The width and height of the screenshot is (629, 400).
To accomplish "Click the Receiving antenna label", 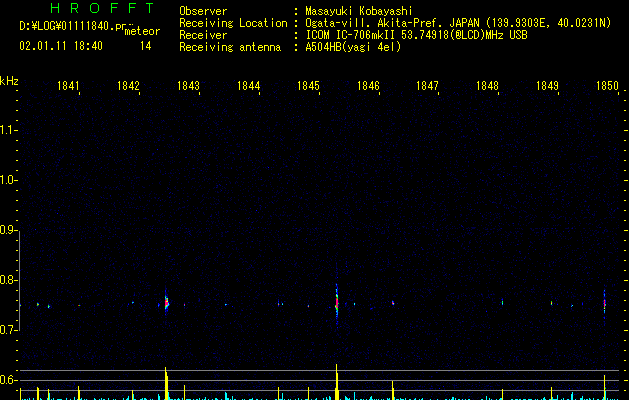I will [x=230, y=47].
